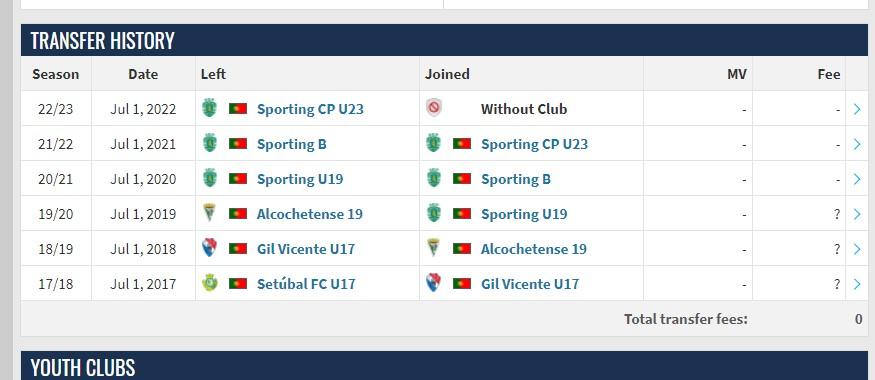Click Gil Vicente crest in the 18/19 Left column
875x380 pixels.
pyautogui.click(x=209, y=248)
